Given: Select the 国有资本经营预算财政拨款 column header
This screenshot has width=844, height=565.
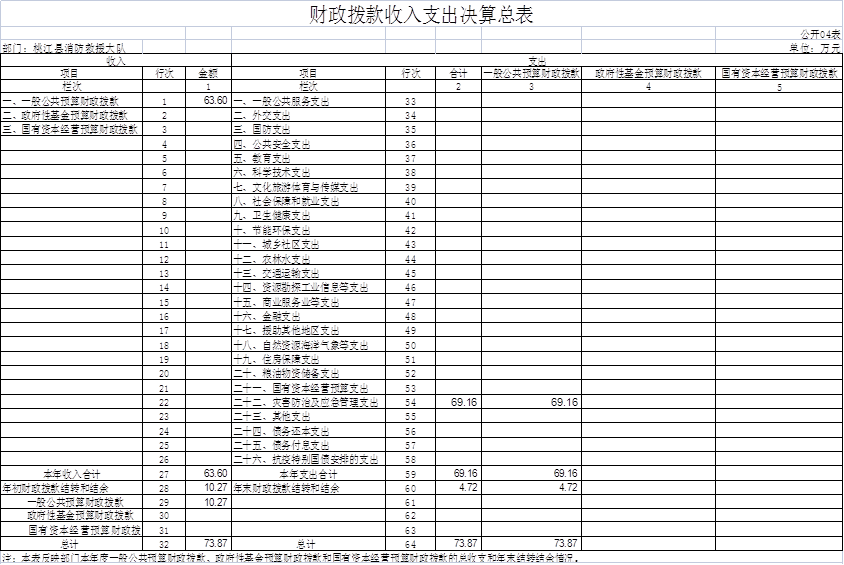Looking at the screenshot, I should click(x=779, y=74).
